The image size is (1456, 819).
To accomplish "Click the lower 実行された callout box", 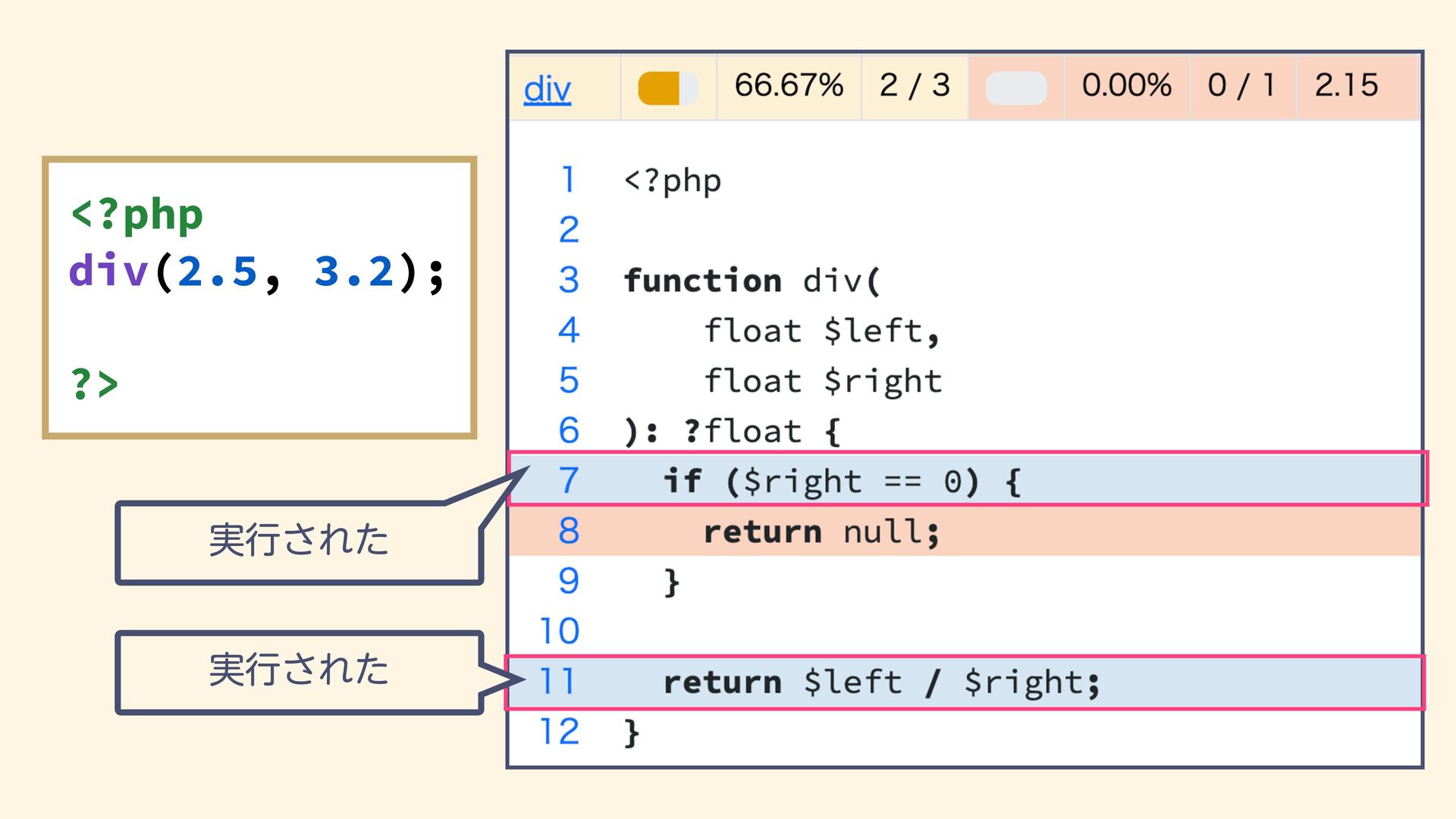I will point(299,672).
